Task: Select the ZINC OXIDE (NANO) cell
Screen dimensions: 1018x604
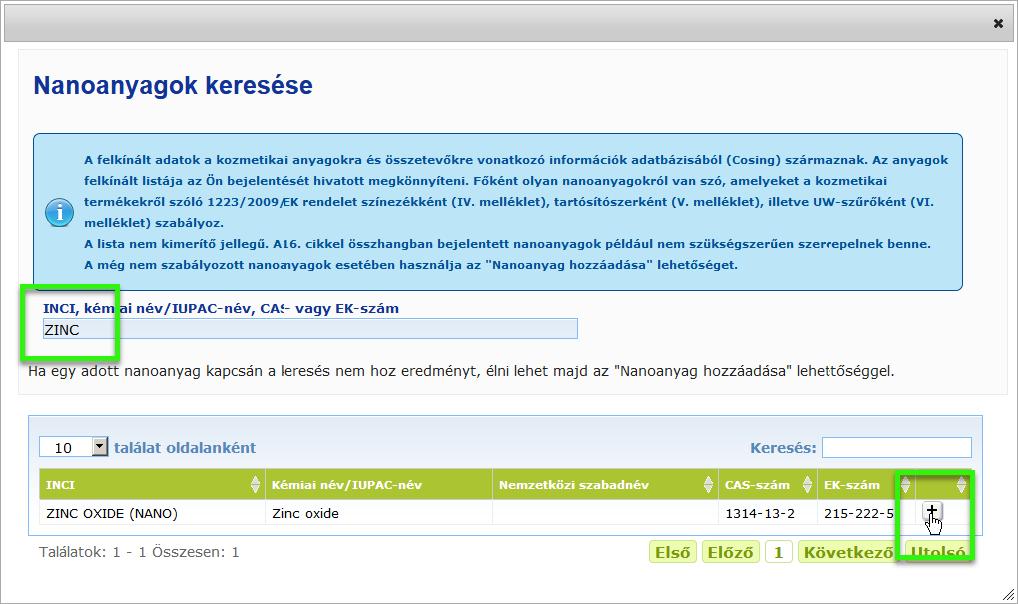Action: pyautogui.click(x=152, y=513)
